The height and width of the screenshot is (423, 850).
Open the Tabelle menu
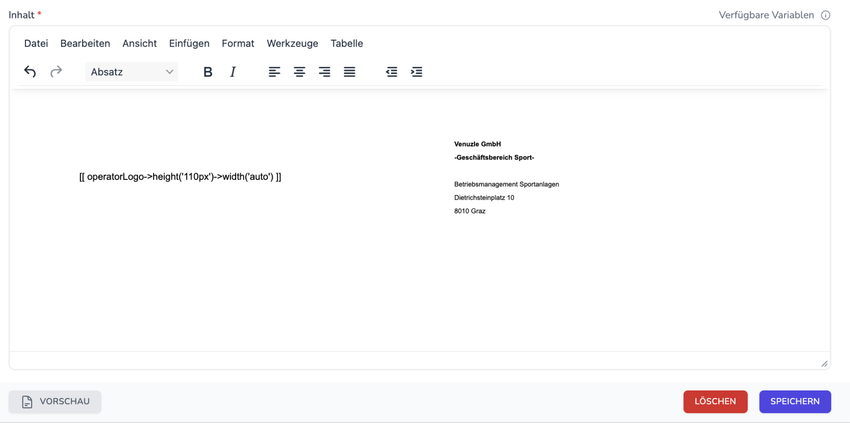(x=347, y=43)
